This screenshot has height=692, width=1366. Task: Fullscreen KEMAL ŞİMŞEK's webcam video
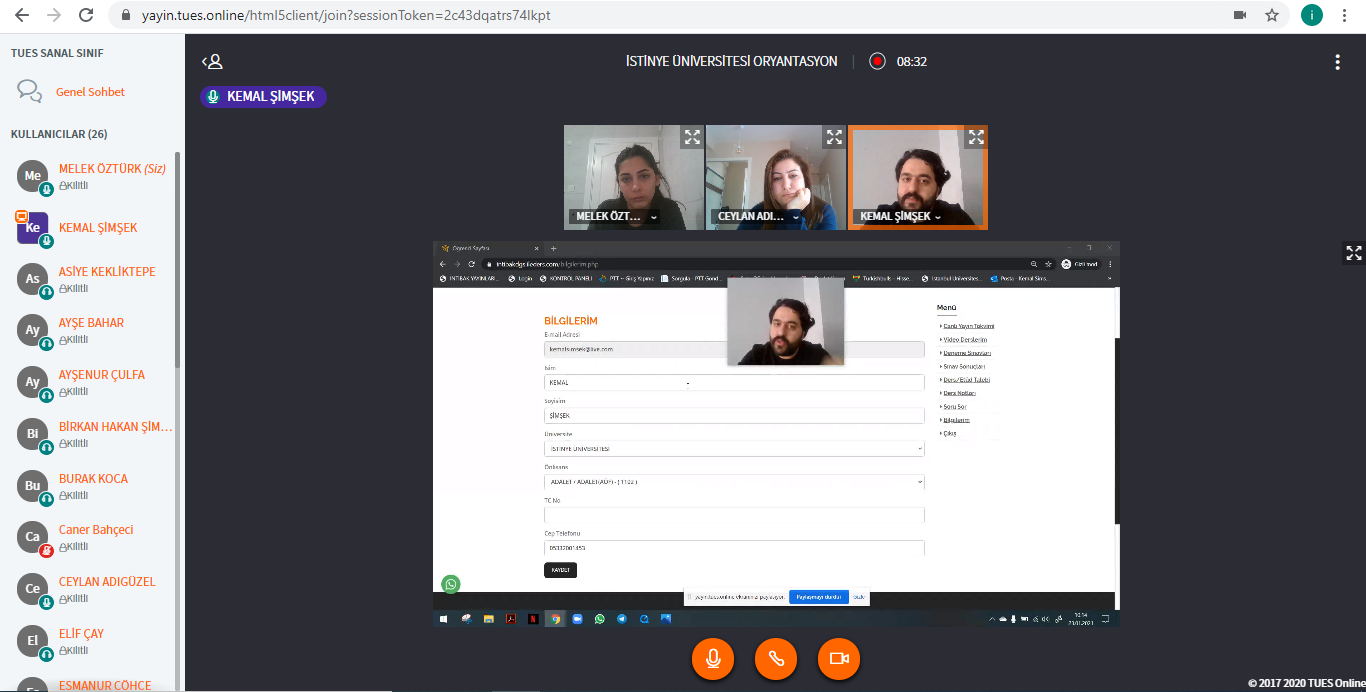(976, 138)
